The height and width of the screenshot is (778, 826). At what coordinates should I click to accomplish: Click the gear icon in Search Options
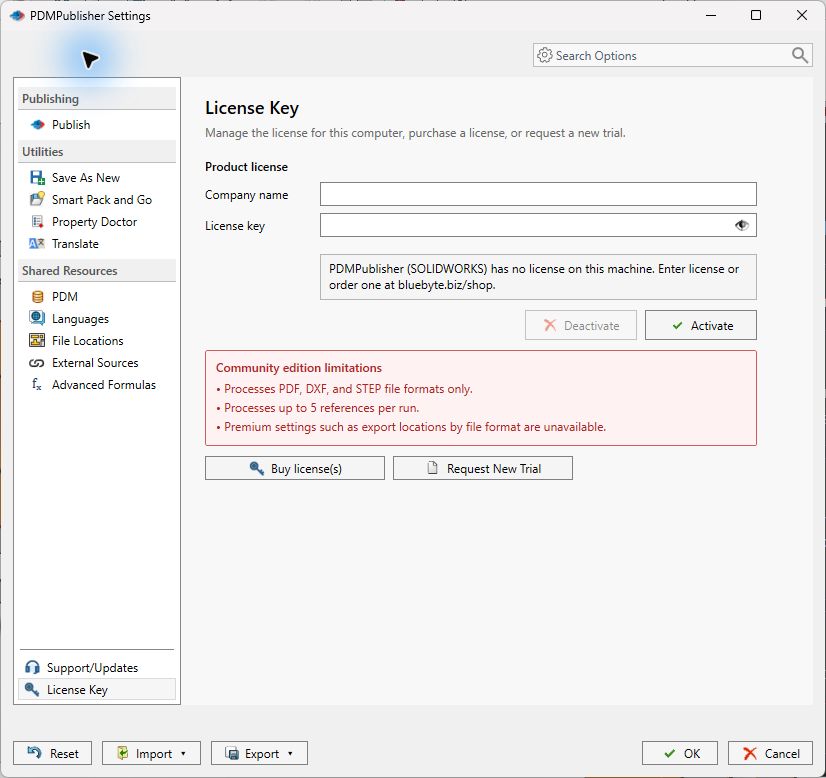(x=545, y=55)
